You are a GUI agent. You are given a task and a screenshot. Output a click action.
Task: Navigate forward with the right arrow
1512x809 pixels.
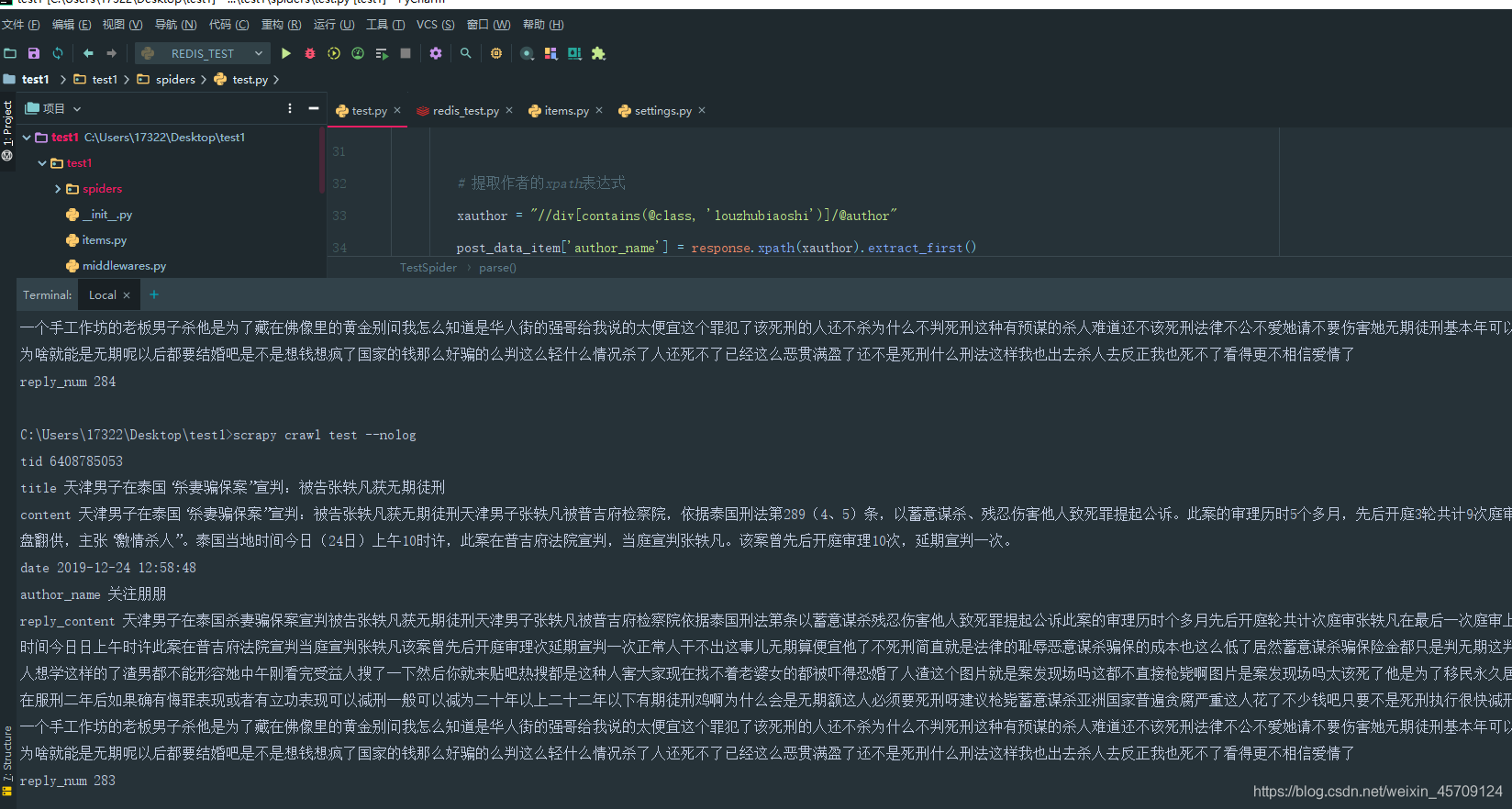point(112,53)
